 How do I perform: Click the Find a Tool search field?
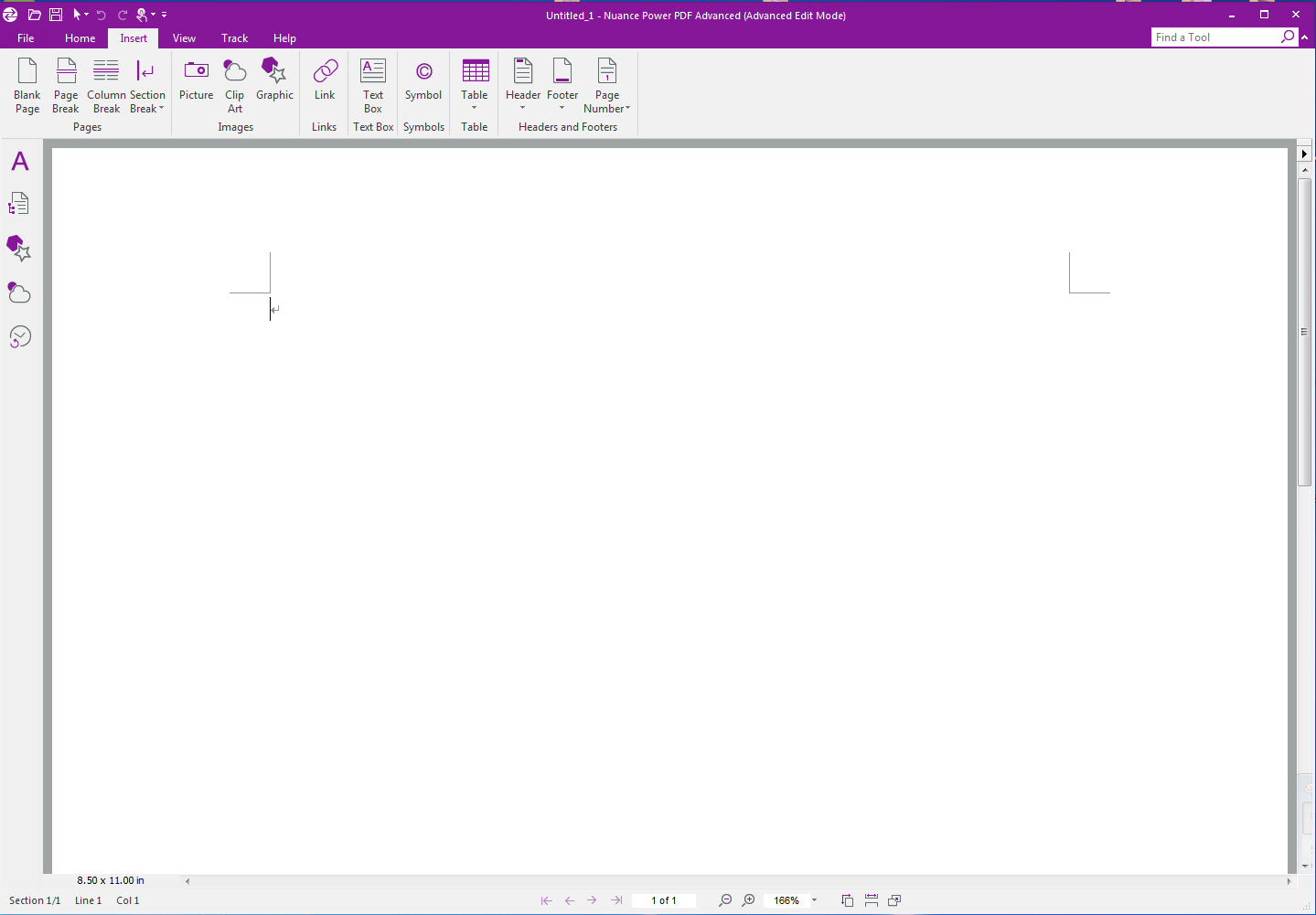click(x=1214, y=37)
